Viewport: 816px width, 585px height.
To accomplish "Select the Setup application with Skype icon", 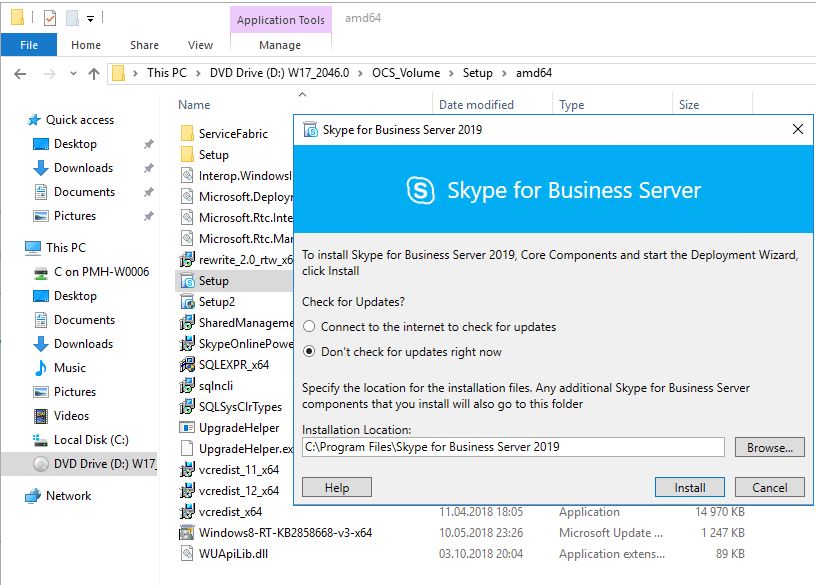I will (213, 281).
